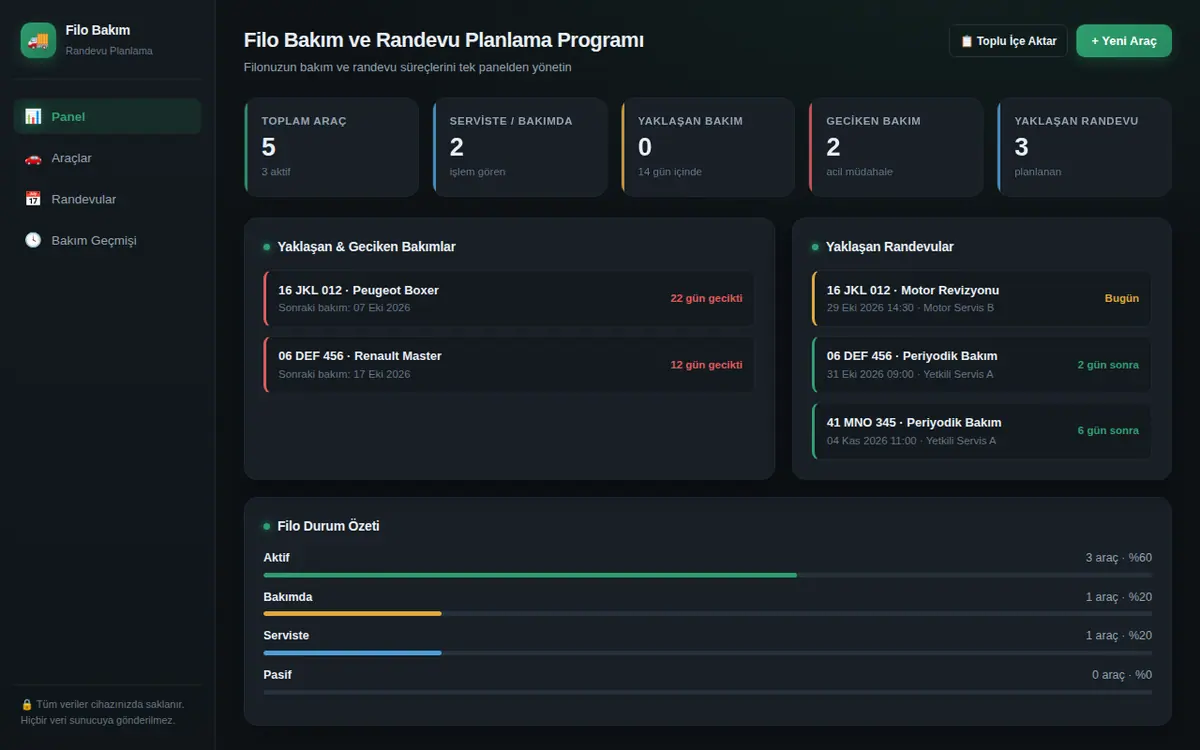The image size is (1200, 750).
Task: Open the 16 JKL 012 Peugeot Boxer entry
Action: click(x=509, y=298)
